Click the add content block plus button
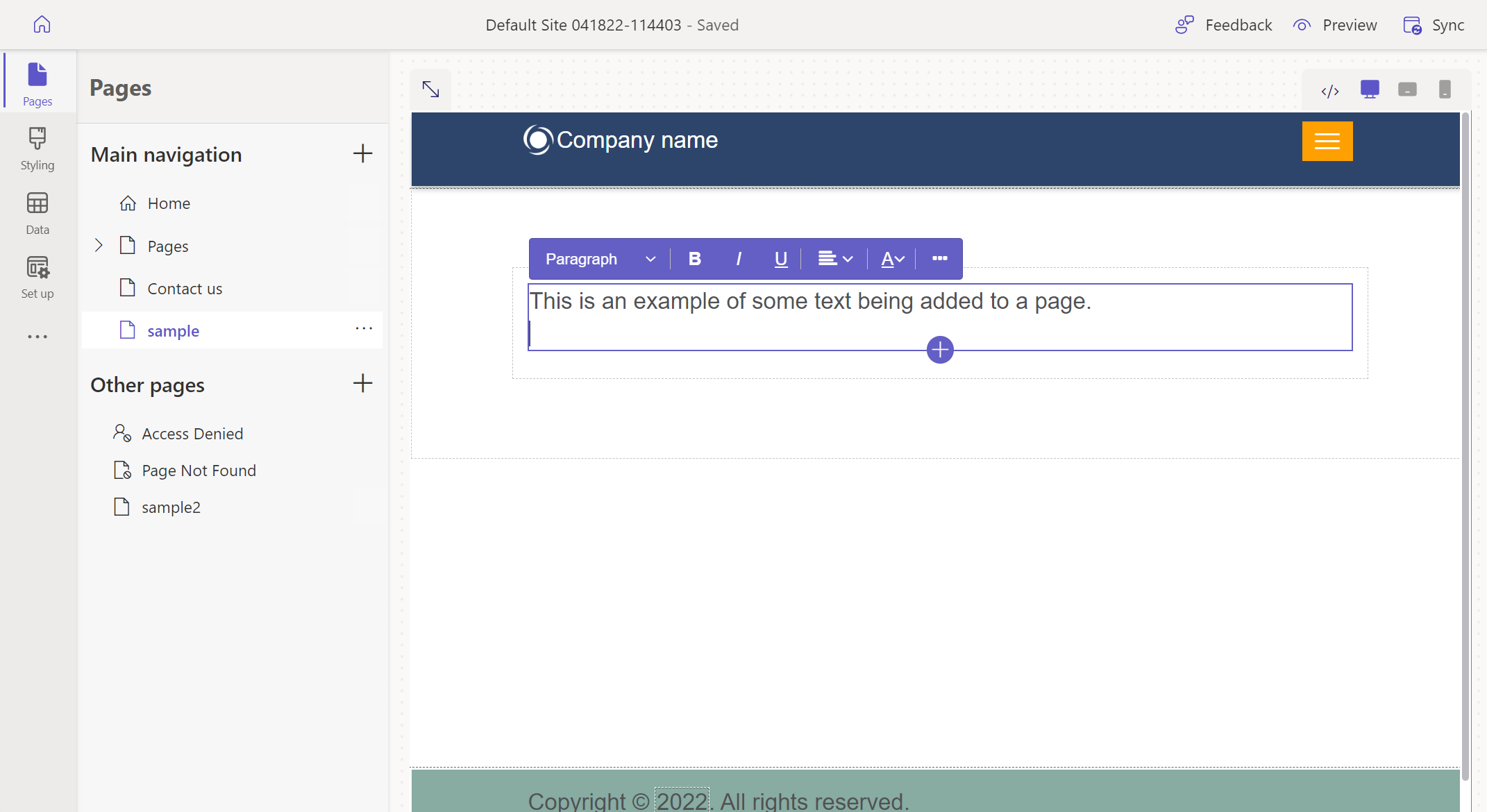The image size is (1487, 812). pos(940,350)
